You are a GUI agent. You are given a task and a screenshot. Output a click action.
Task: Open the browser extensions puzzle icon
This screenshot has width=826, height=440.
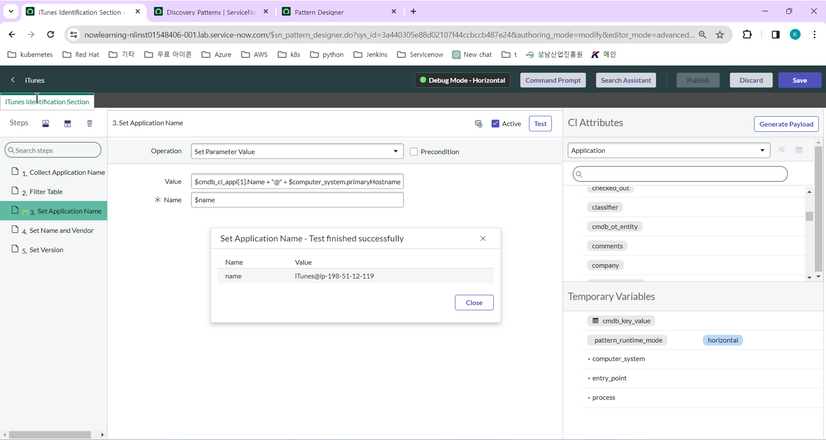(747, 35)
